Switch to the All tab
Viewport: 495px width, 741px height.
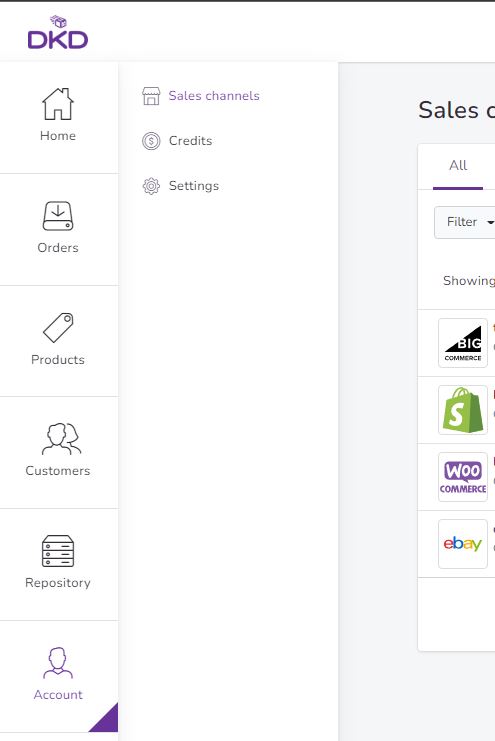click(x=458, y=165)
